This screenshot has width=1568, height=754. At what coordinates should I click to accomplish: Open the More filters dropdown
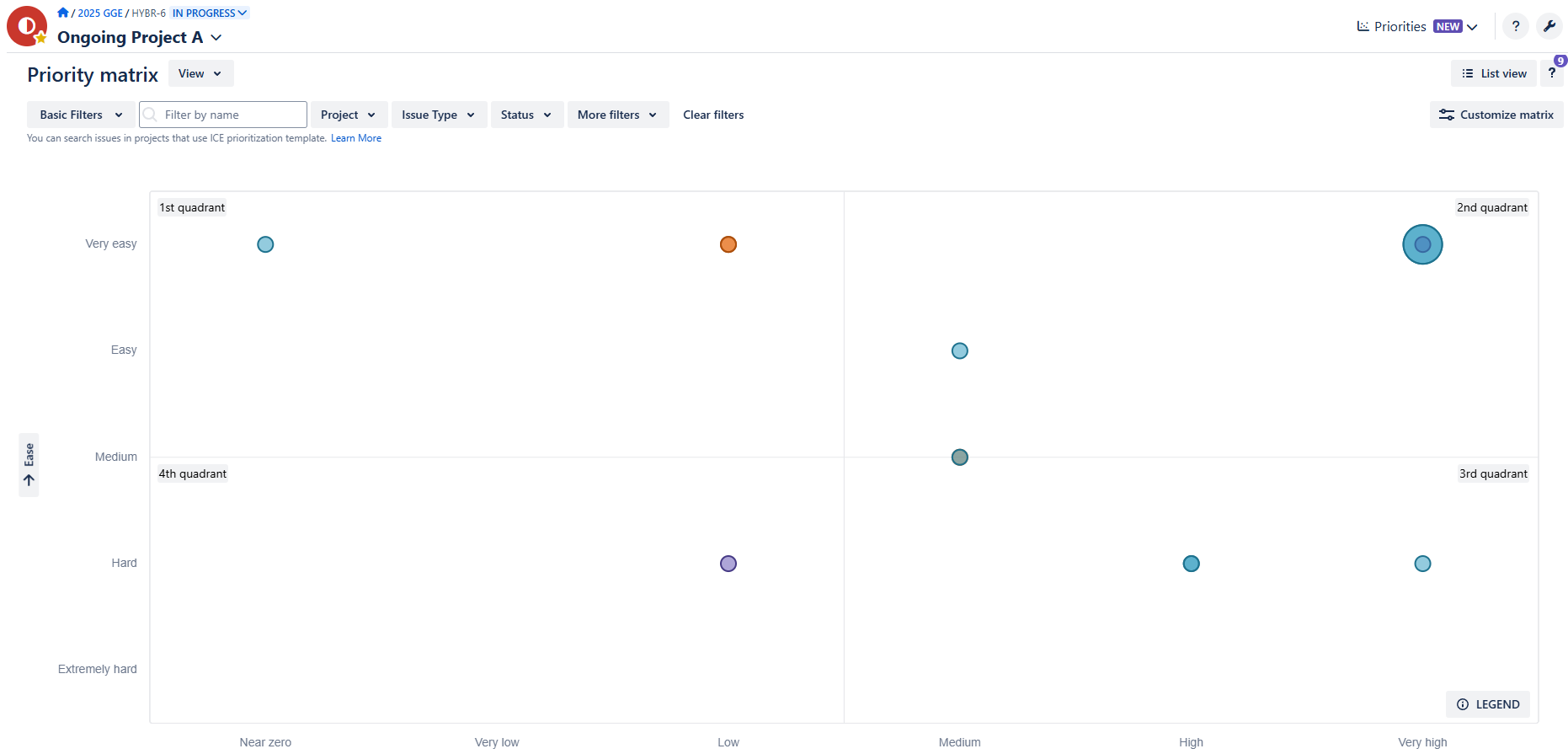(617, 115)
